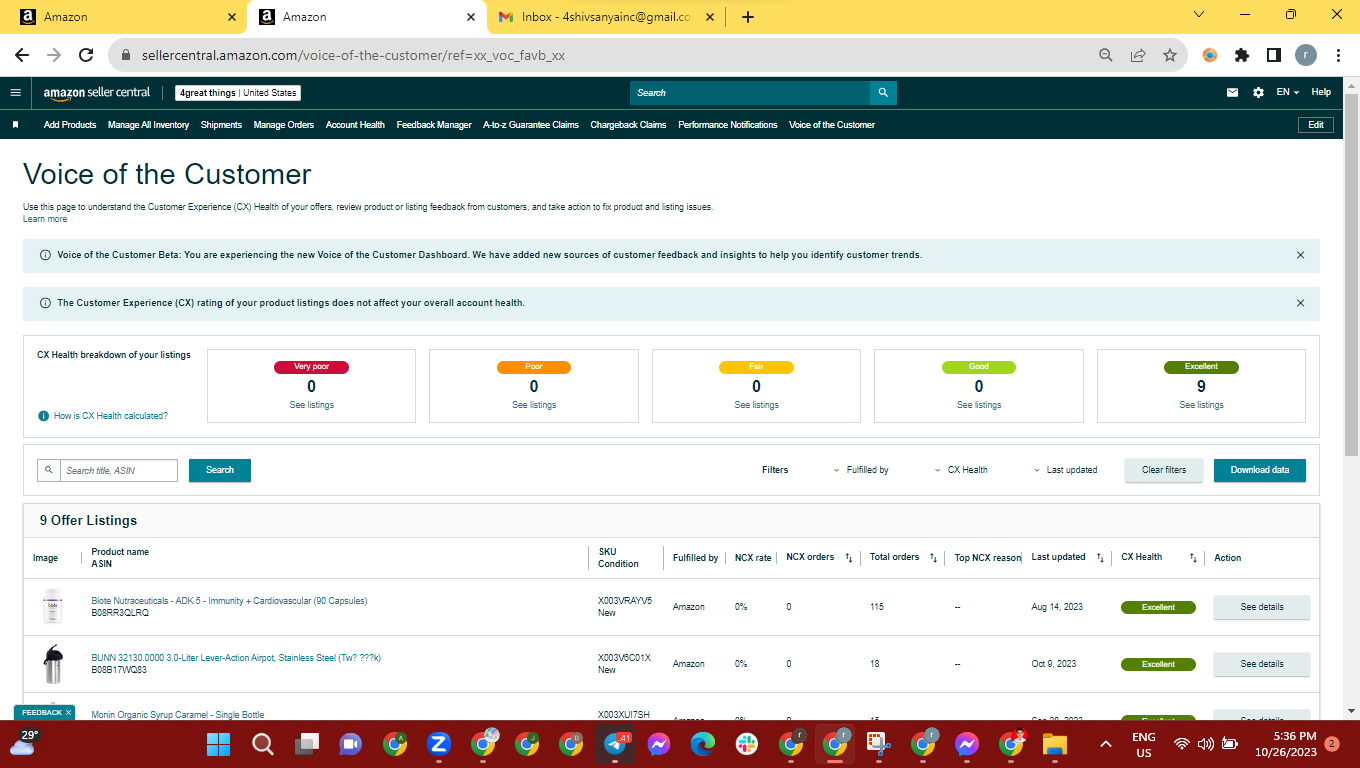Viewport: 1360px width, 768px height.
Task: Open Account Health page
Action: coord(355,125)
